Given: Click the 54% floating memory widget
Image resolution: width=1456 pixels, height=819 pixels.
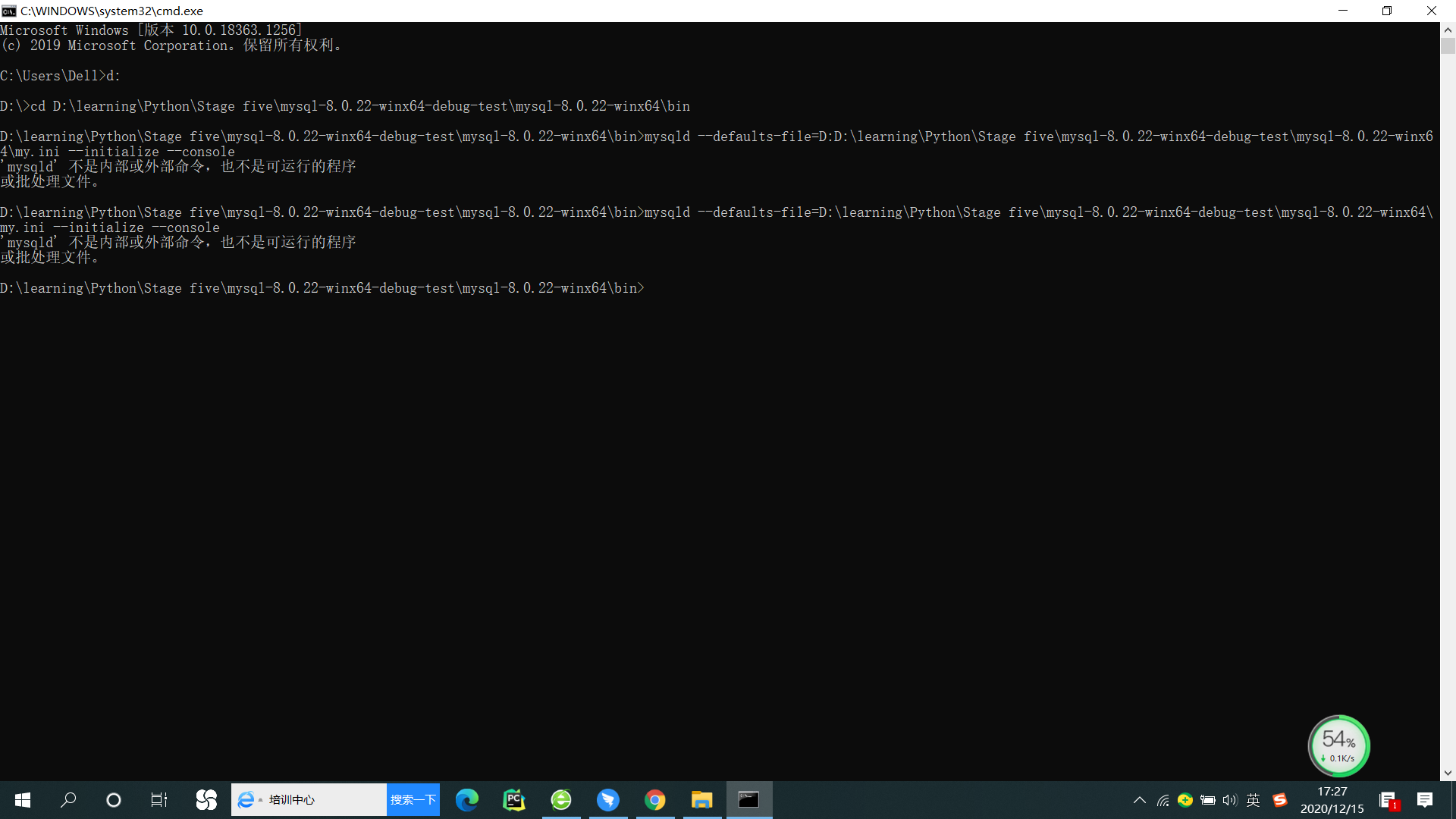Looking at the screenshot, I should (1339, 746).
